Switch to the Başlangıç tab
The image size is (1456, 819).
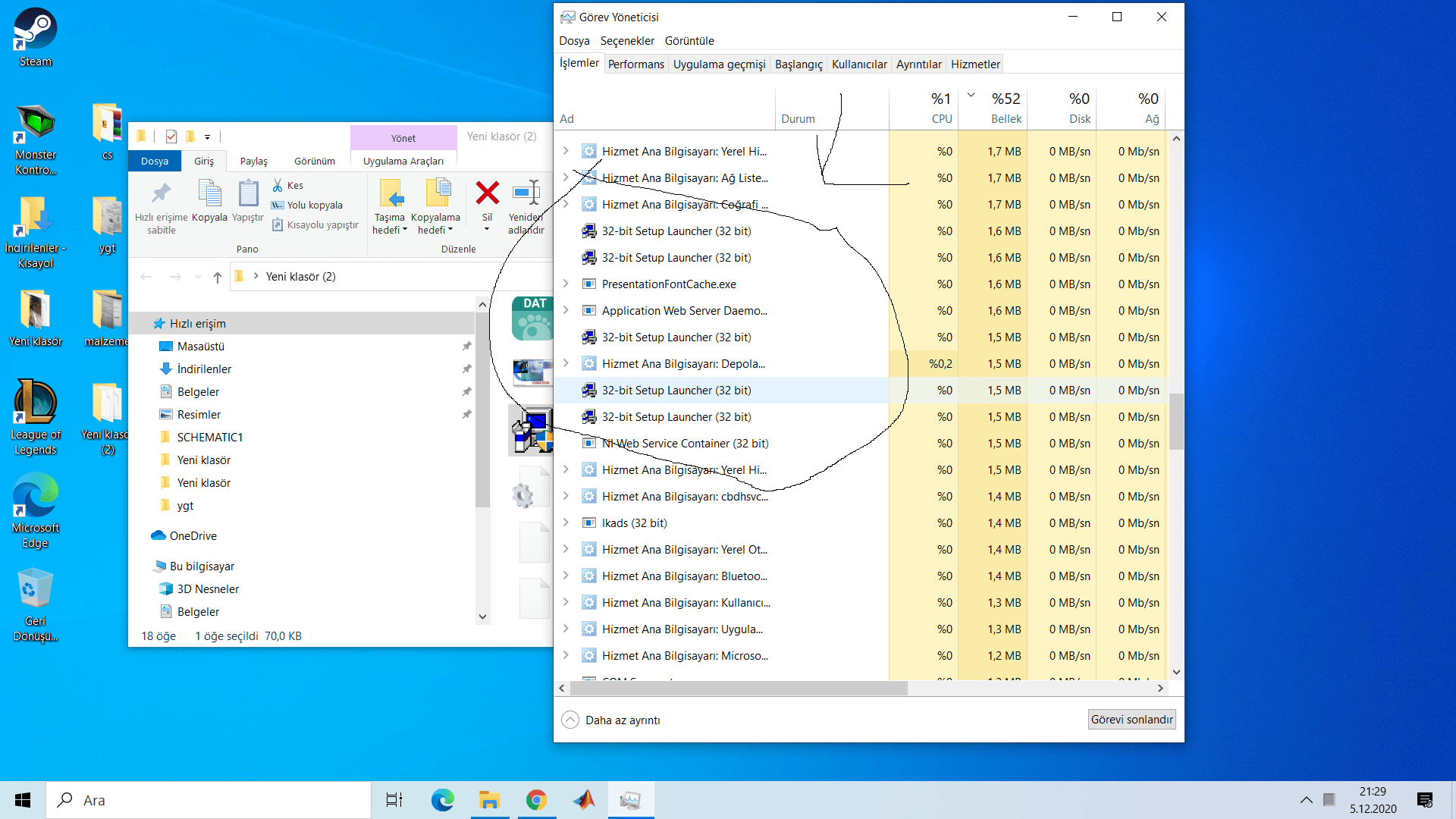pyautogui.click(x=799, y=64)
